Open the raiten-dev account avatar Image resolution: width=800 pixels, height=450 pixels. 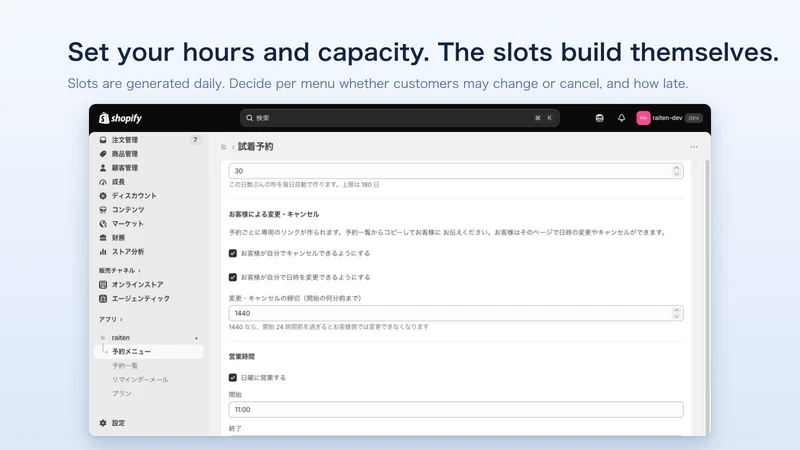pos(643,118)
